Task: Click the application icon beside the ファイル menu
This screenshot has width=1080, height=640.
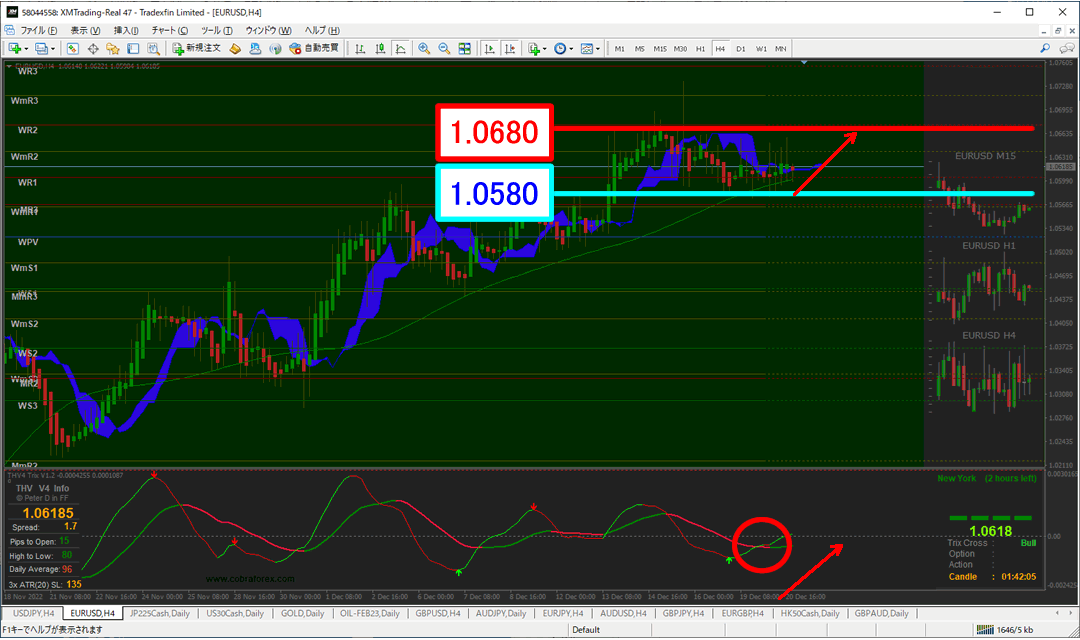Action: tap(9, 30)
